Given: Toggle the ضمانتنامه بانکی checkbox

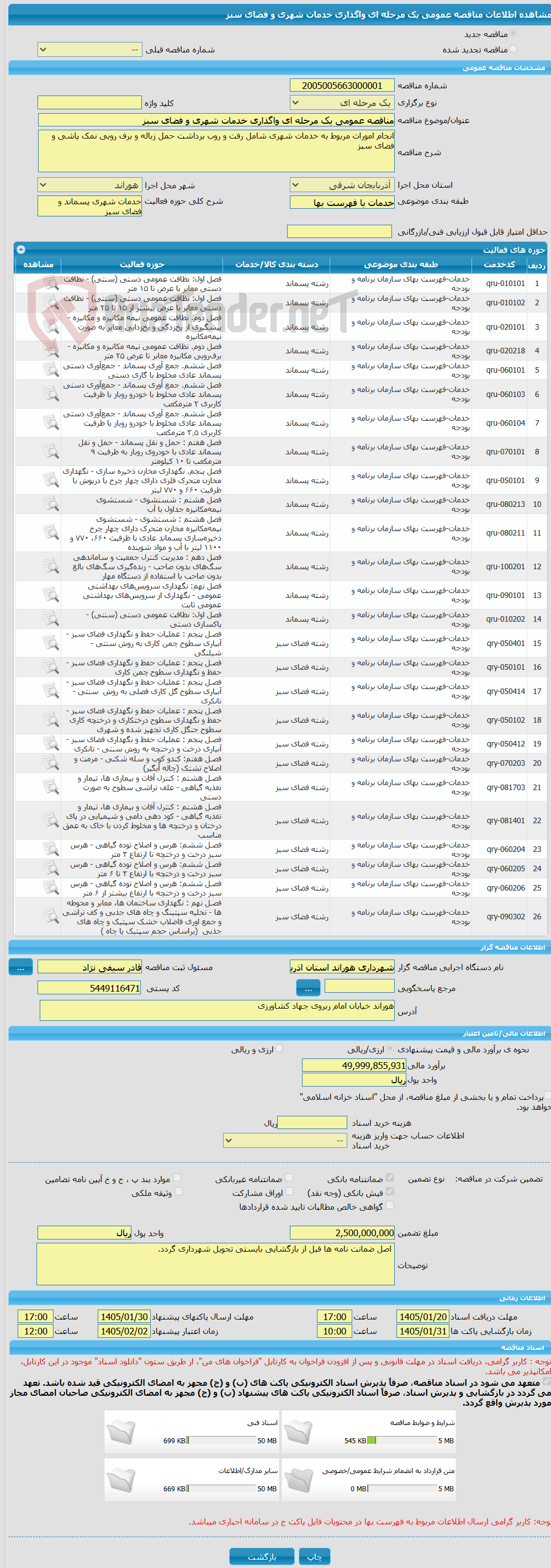Looking at the screenshot, I should click(x=390, y=1177).
